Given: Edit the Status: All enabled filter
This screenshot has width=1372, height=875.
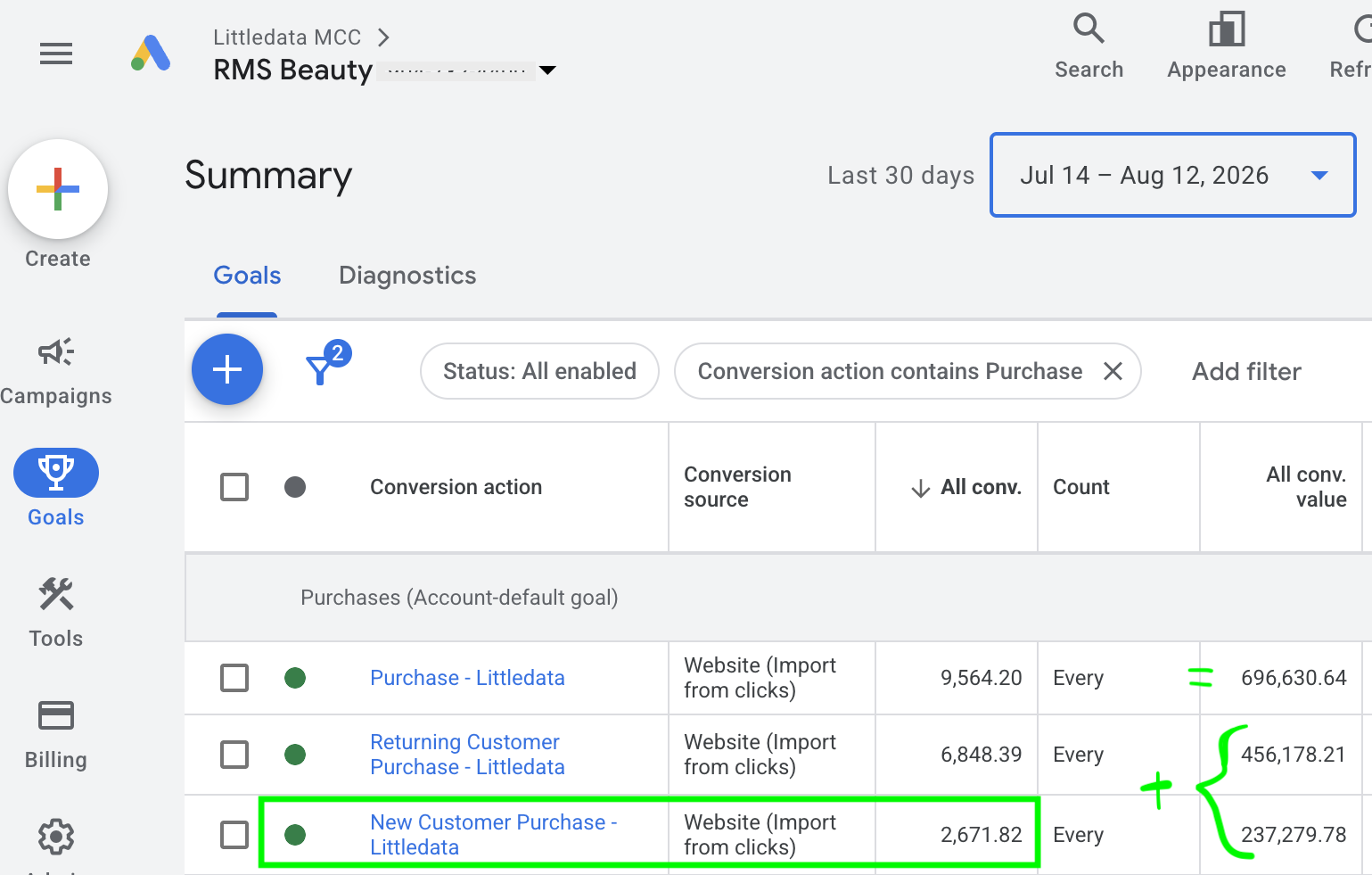Looking at the screenshot, I should point(539,371).
